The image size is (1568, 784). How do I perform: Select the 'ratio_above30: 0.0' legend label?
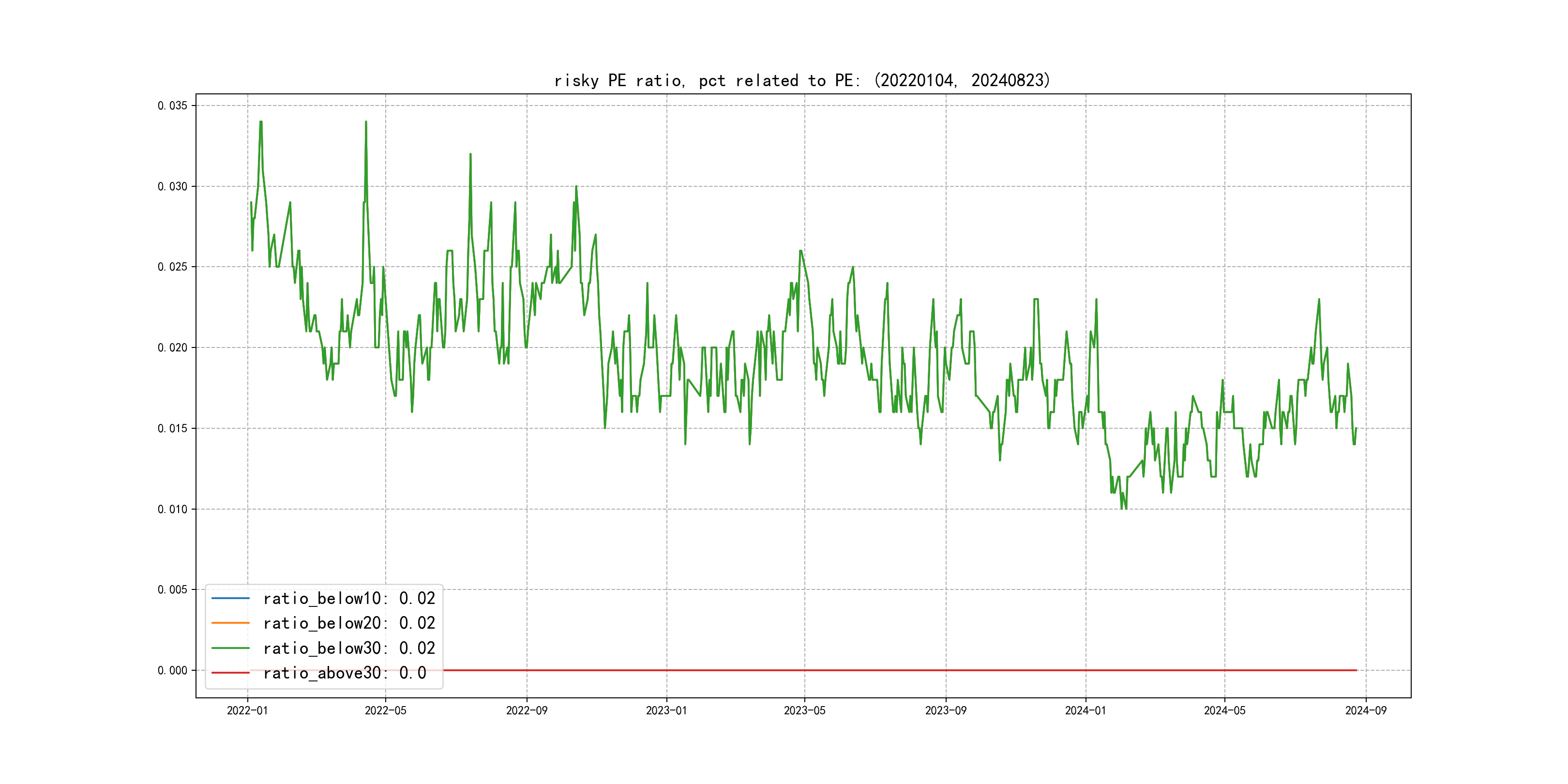click(x=345, y=673)
